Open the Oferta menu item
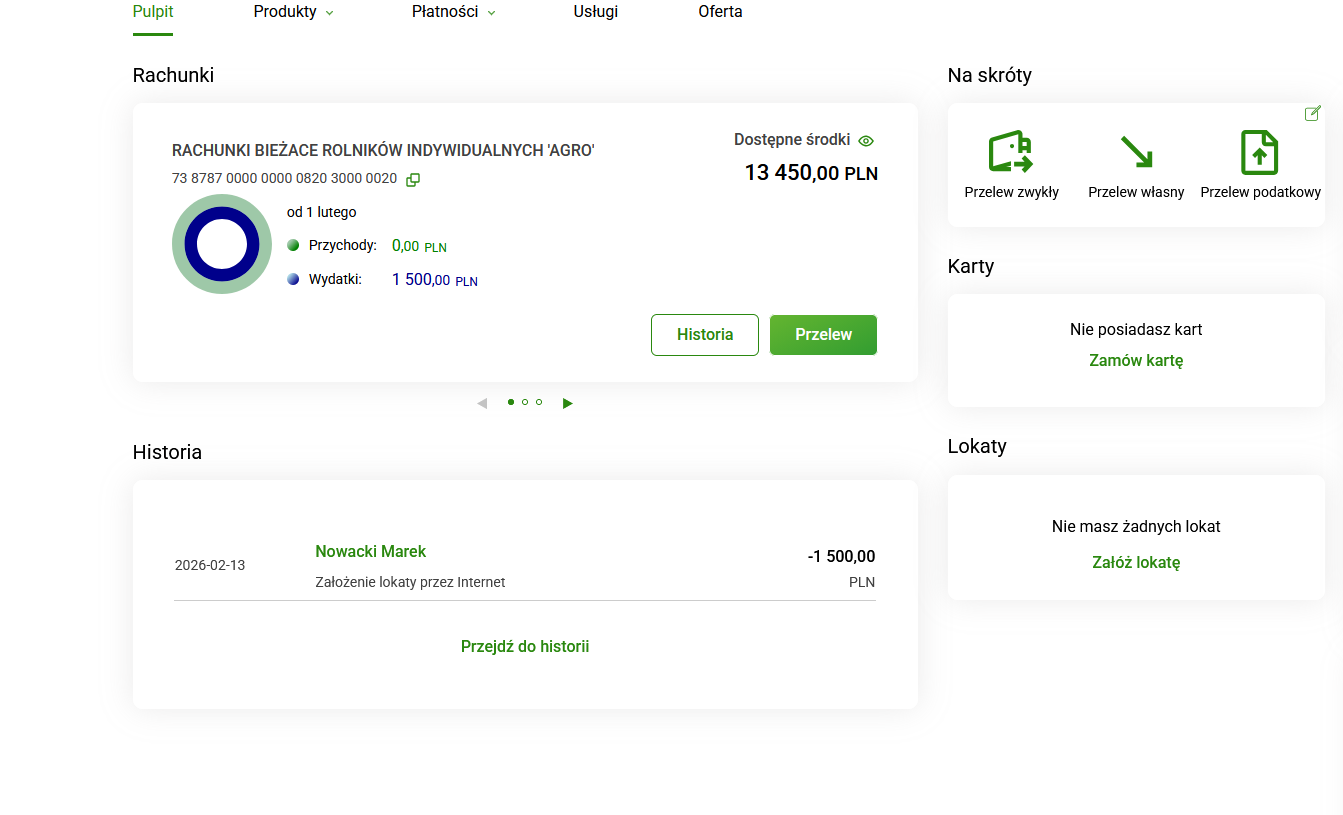The width and height of the screenshot is (1343, 815). click(720, 12)
